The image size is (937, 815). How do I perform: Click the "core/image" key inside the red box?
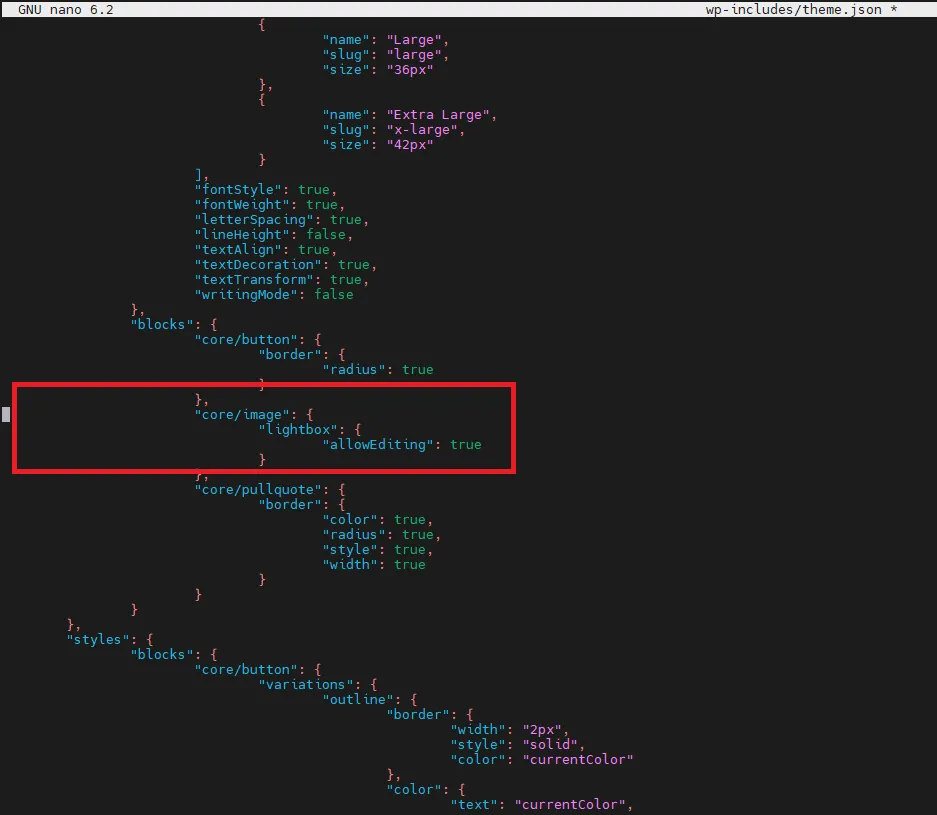coord(242,414)
